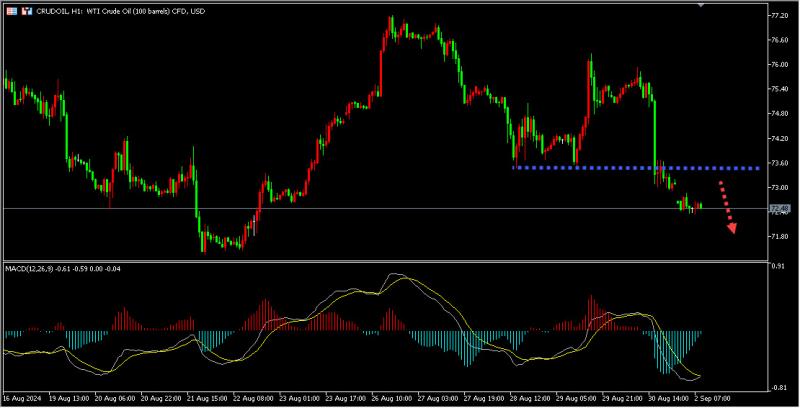800x408 pixels.
Task: Click the 29 Aug 05:00 time label
Action: pos(576,398)
